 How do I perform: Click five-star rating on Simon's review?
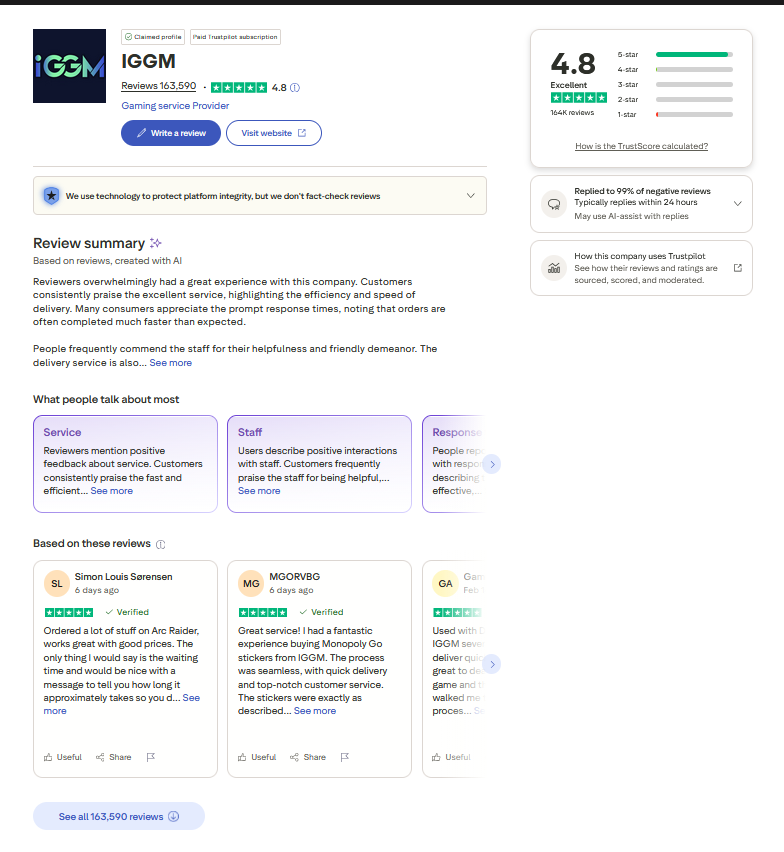68,612
